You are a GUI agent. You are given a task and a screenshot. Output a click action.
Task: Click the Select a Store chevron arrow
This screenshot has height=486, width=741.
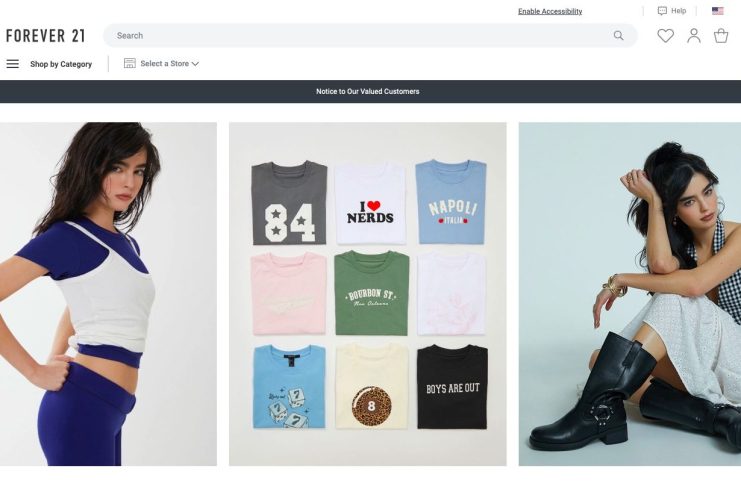[195, 64]
